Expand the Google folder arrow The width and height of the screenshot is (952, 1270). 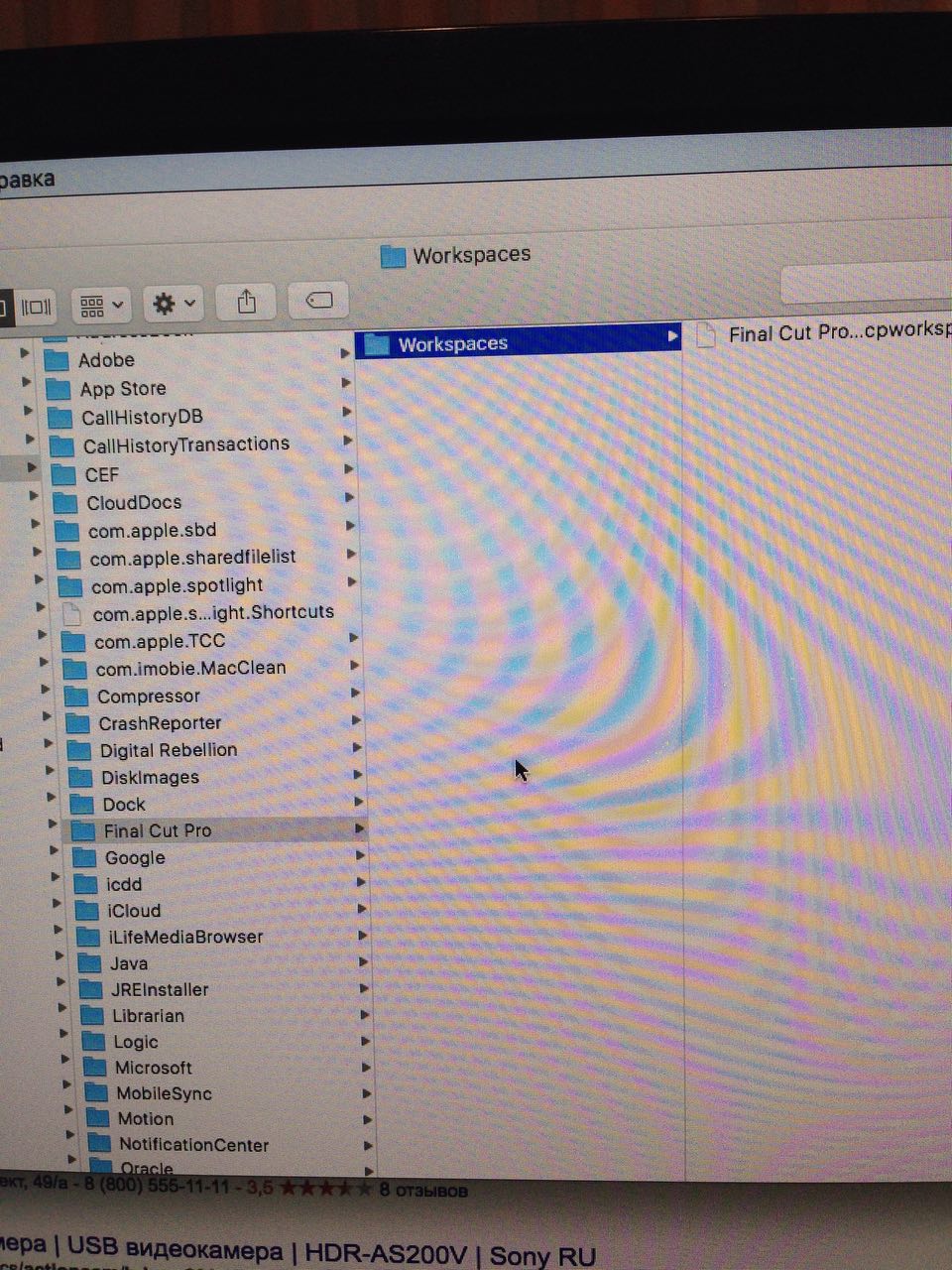(360, 854)
